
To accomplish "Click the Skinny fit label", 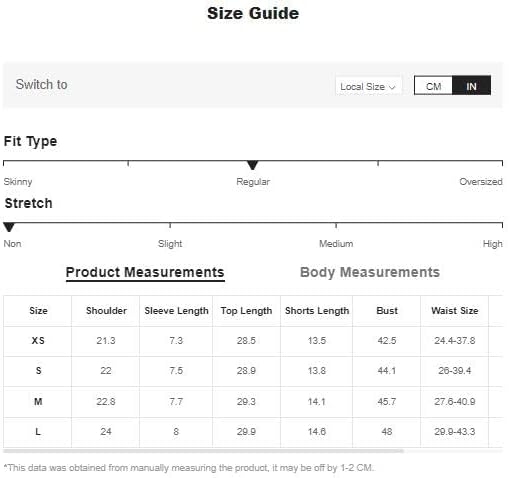I will click(x=18, y=182).
